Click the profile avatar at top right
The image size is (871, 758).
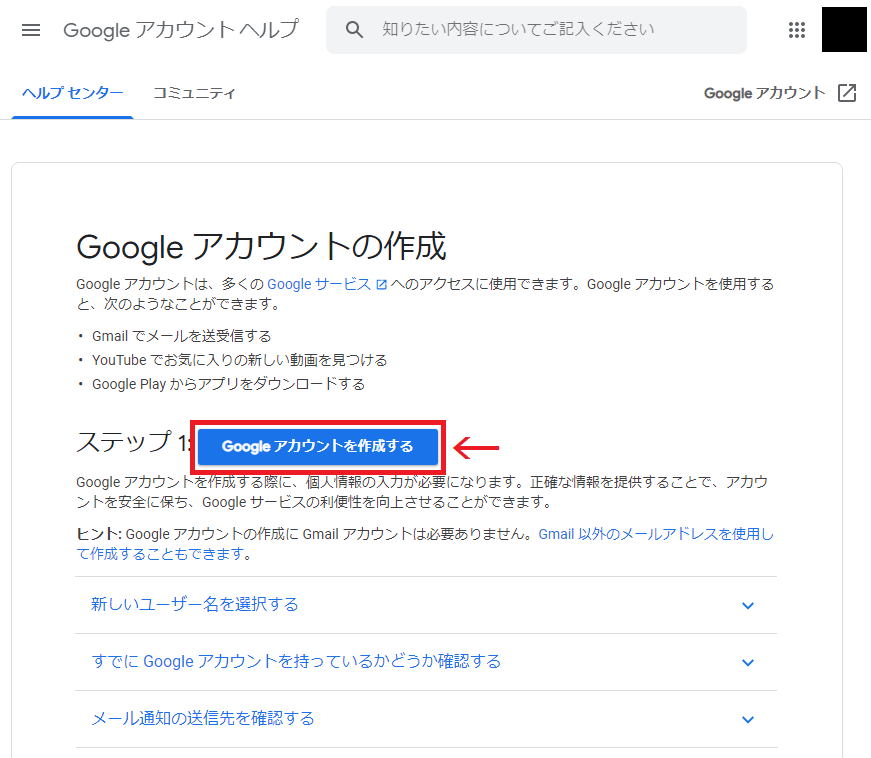click(844, 29)
